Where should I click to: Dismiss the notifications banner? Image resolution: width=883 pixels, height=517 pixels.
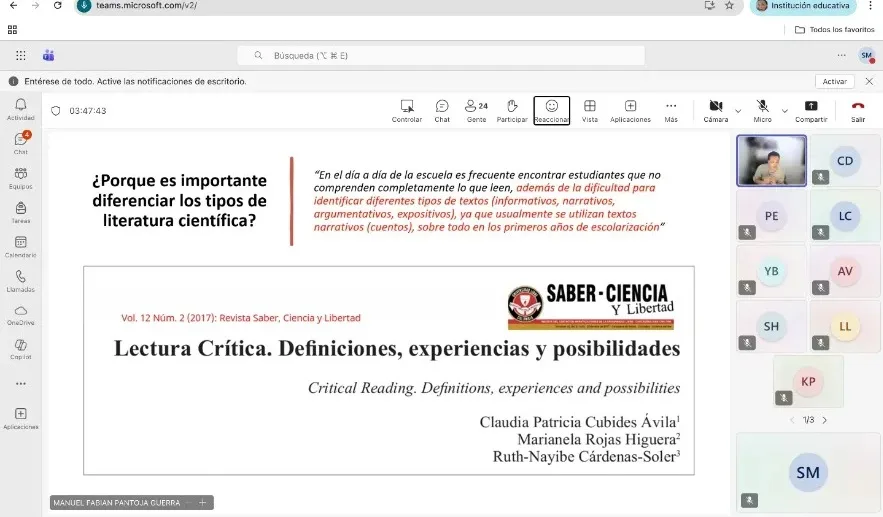869,81
